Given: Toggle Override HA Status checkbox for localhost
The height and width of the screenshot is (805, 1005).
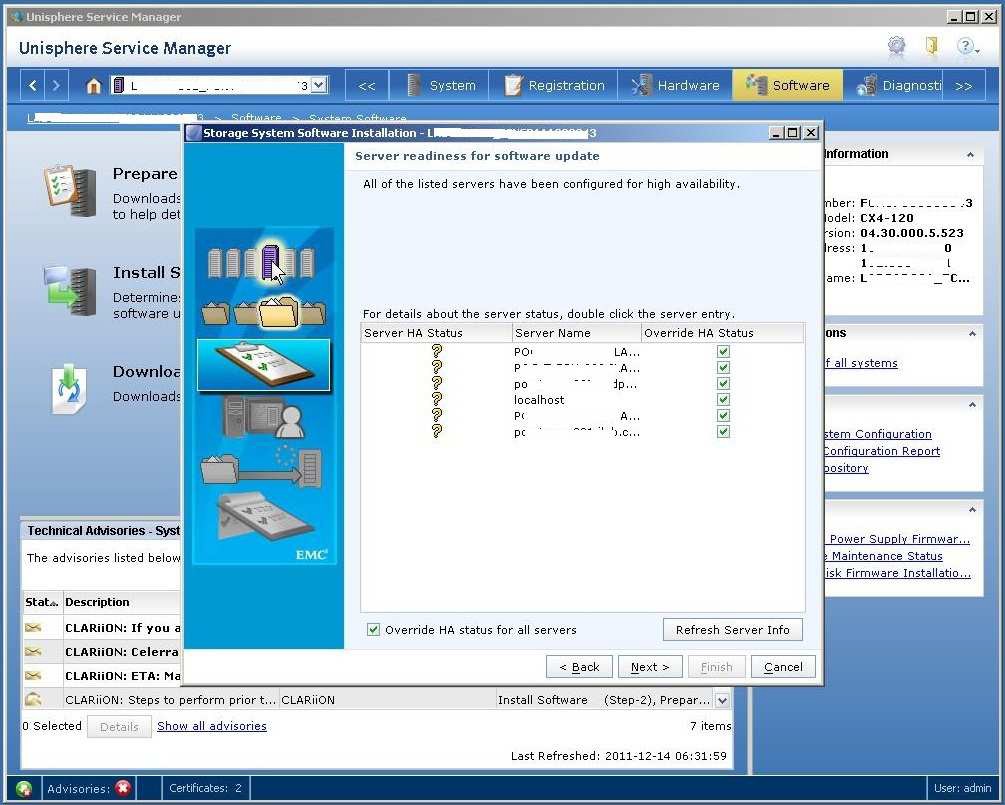Looking at the screenshot, I should (x=724, y=399).
